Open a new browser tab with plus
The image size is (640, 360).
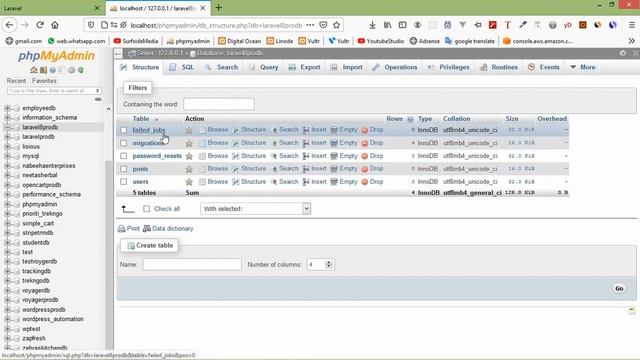[218, 7]
